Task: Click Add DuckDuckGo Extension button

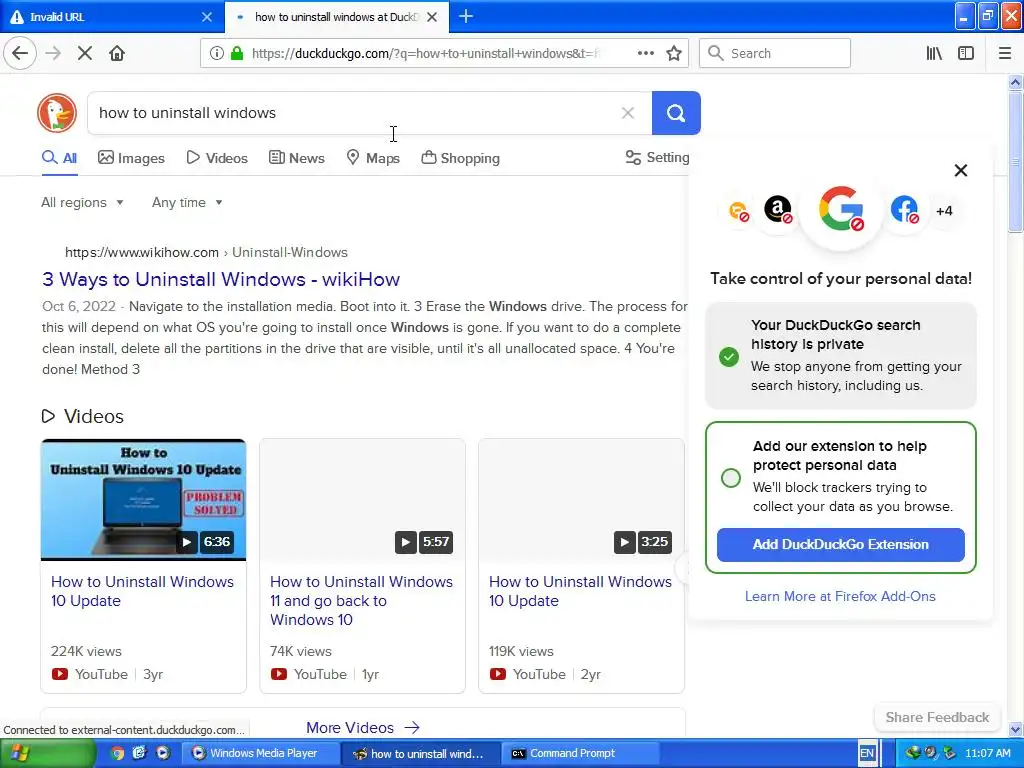Action: tap(840, 545)
